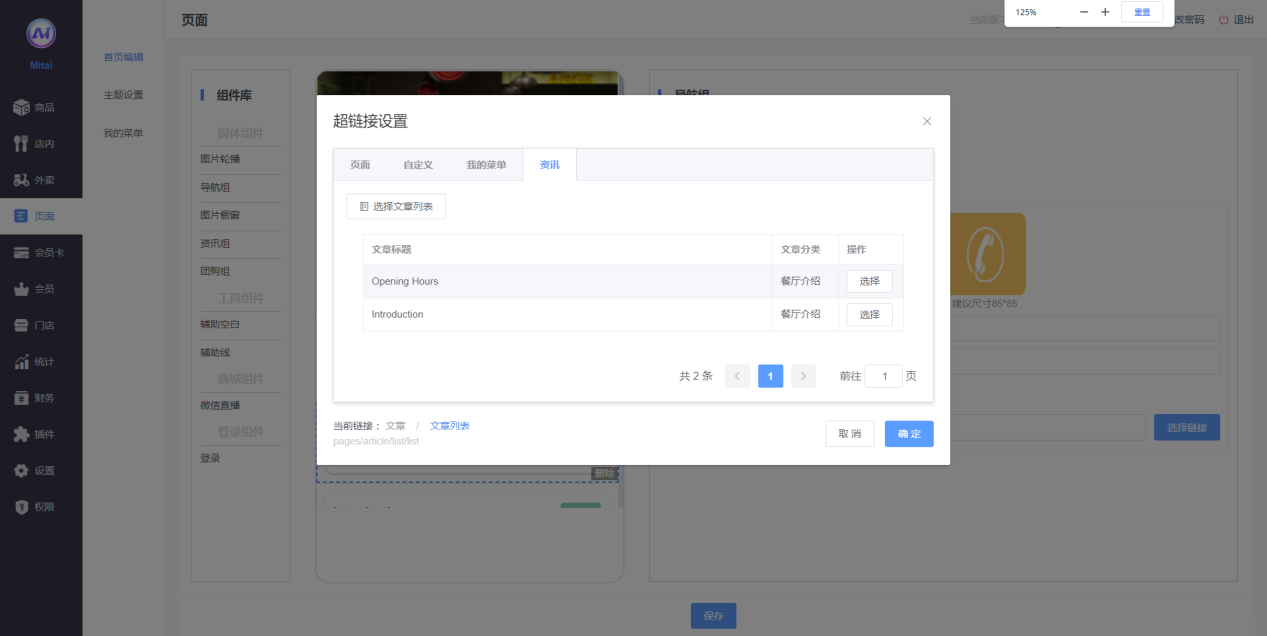Open 插件 puzzle piece icon
This screenshot has height=636, width=1267.
21,434
